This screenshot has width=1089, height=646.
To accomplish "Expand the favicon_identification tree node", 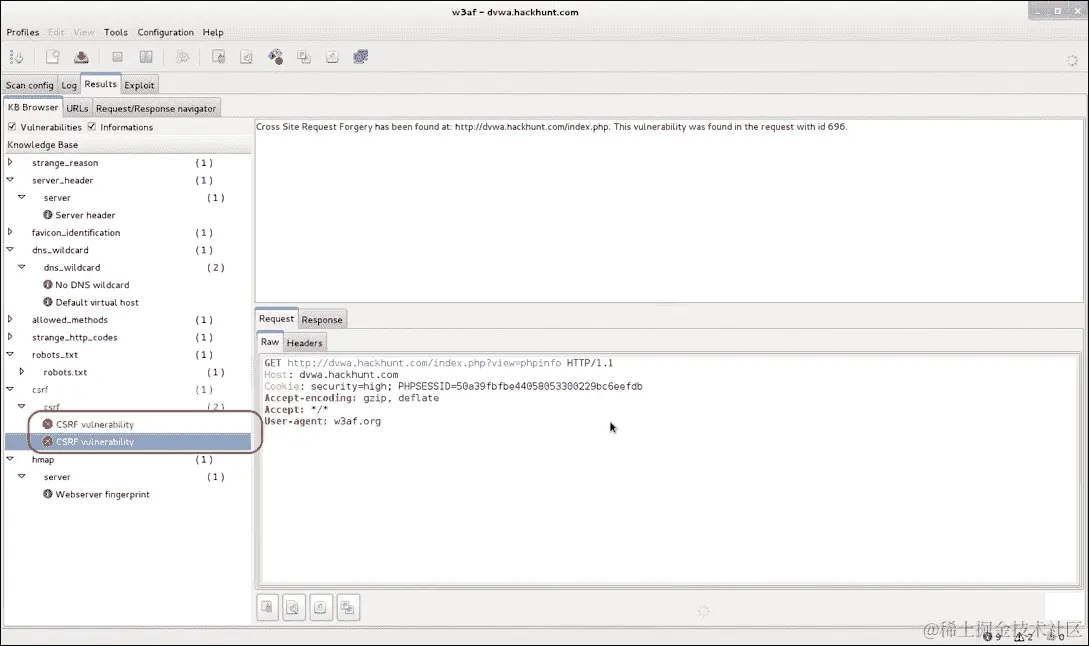I will pos(10,232).
